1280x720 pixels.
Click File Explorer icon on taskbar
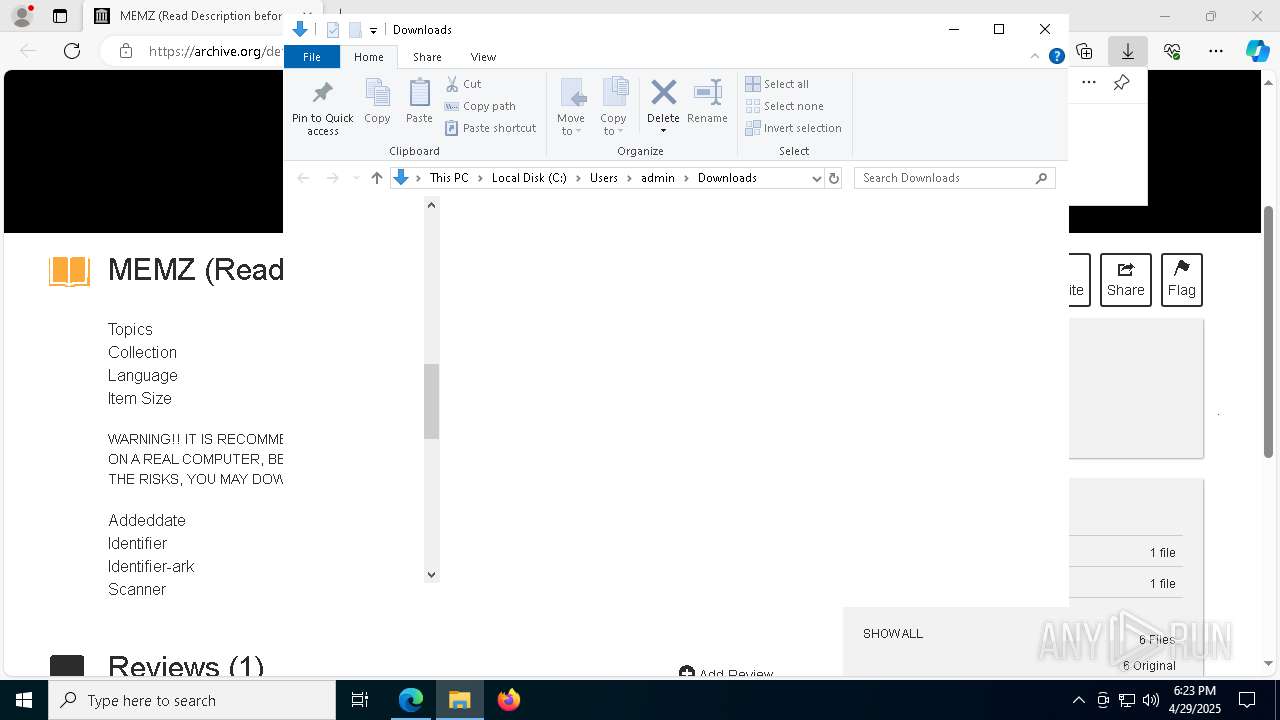coord(460,700)
